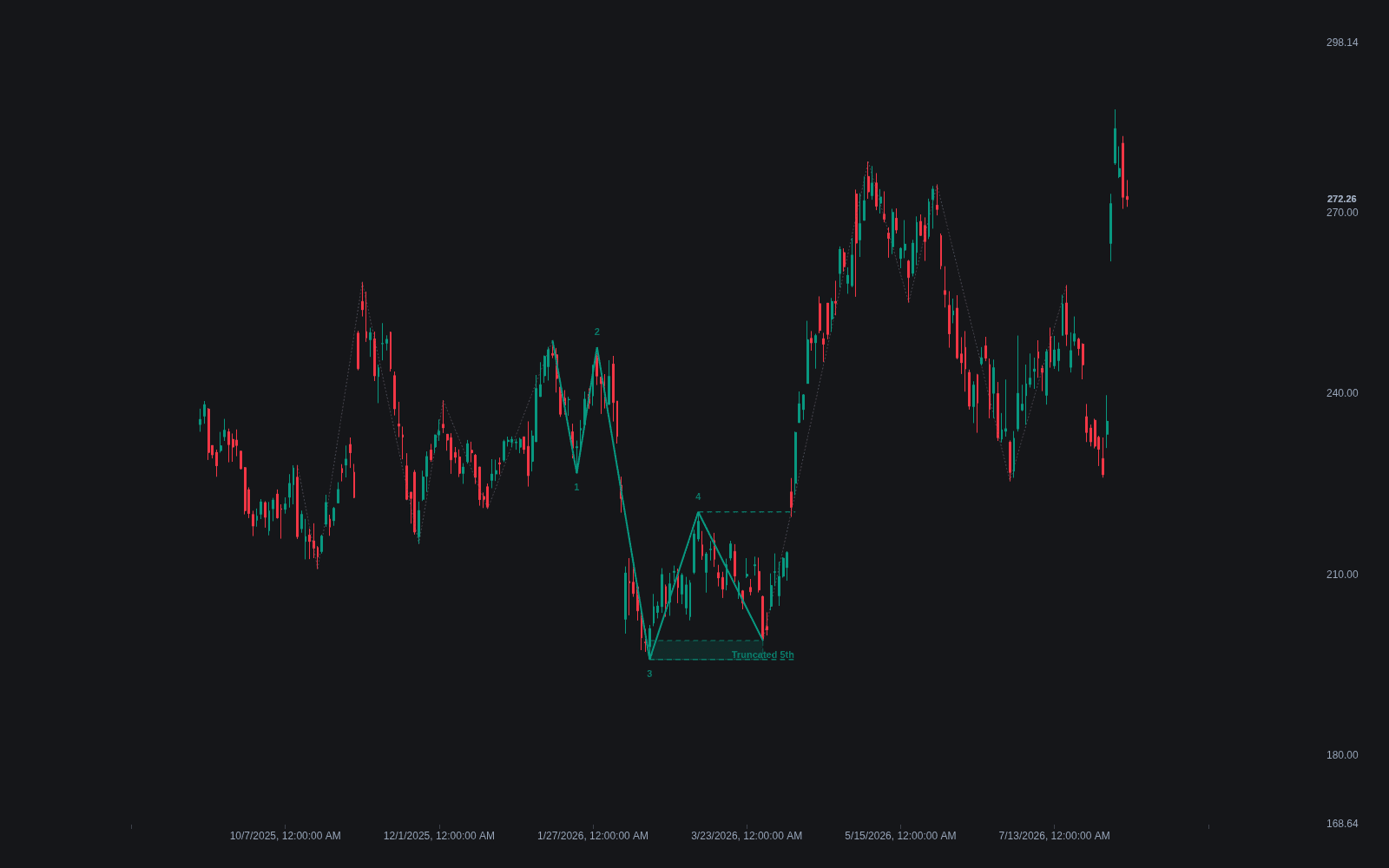Click the 1/27/2026 date axis label

click(593, 836)
